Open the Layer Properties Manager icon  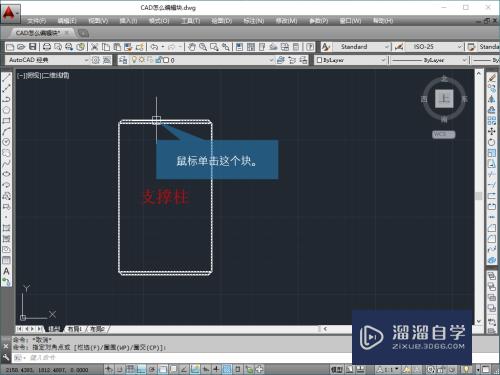tap(123, 60)
